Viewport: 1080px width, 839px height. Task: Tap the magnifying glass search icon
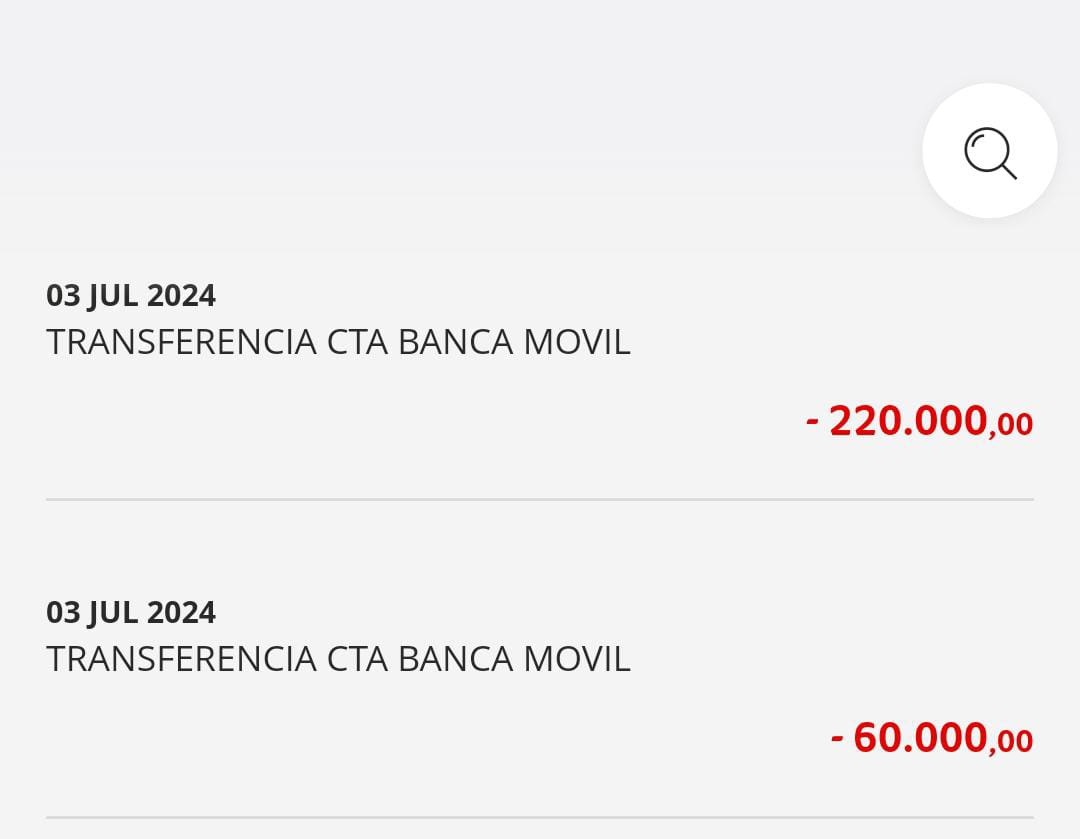click(989, 151)
